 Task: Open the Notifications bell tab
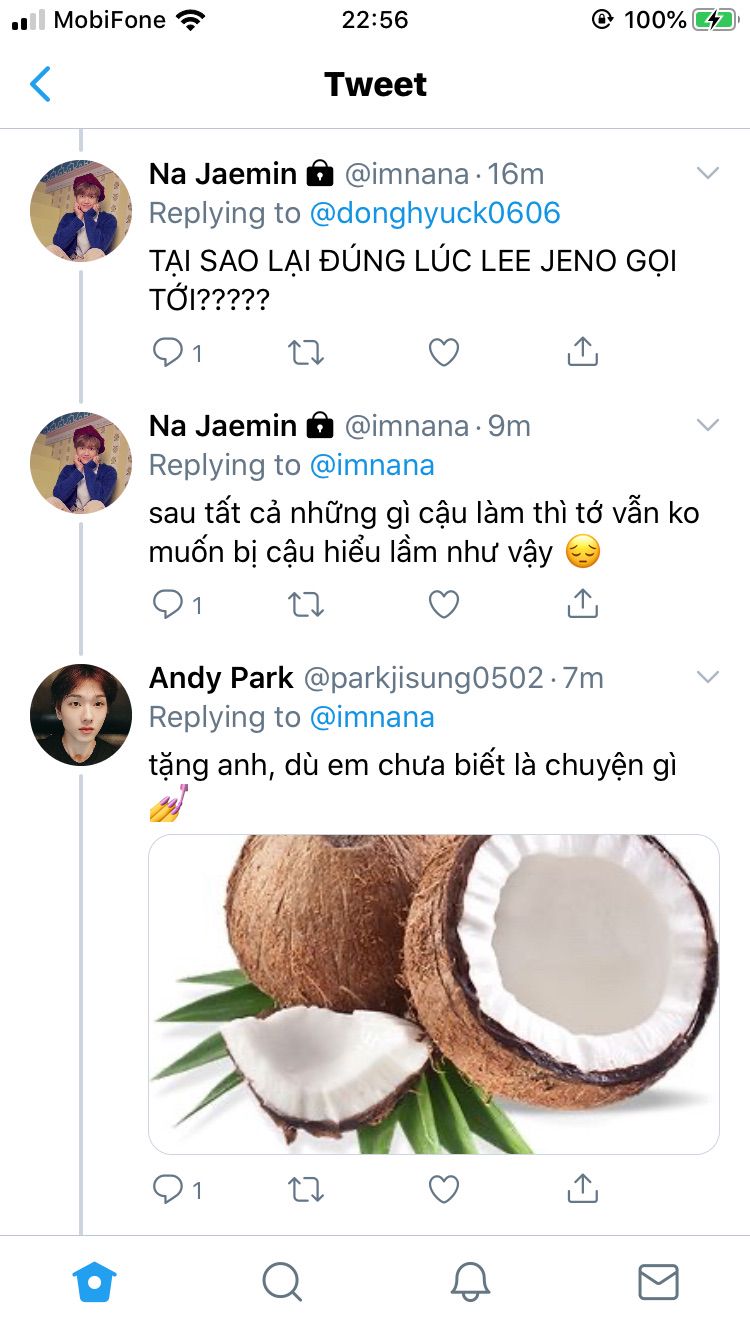pyautogui.click(x=470, y=1281)
